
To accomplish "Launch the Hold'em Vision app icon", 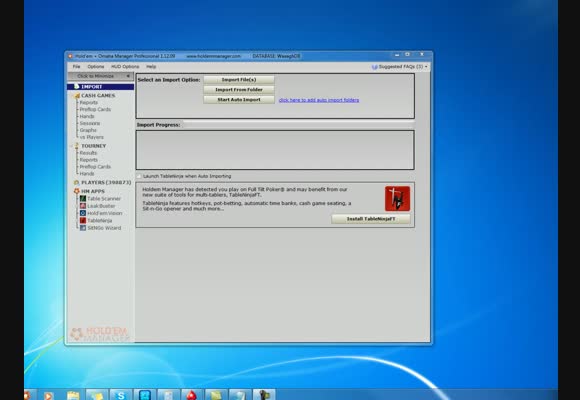I will tap(83, 213).
